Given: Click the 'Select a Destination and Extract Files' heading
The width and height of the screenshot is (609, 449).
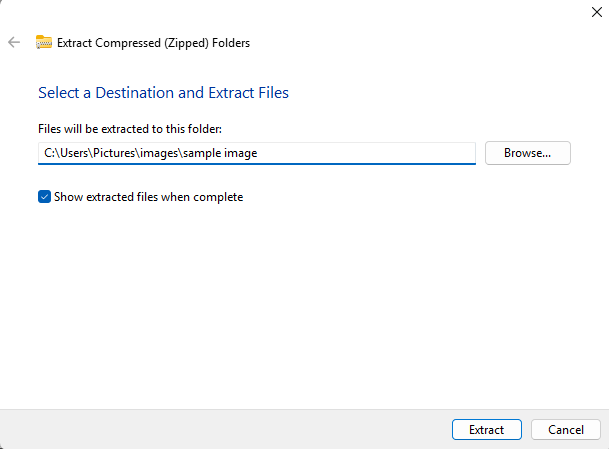Looking at the screenshot, I should tap(163, 93).
